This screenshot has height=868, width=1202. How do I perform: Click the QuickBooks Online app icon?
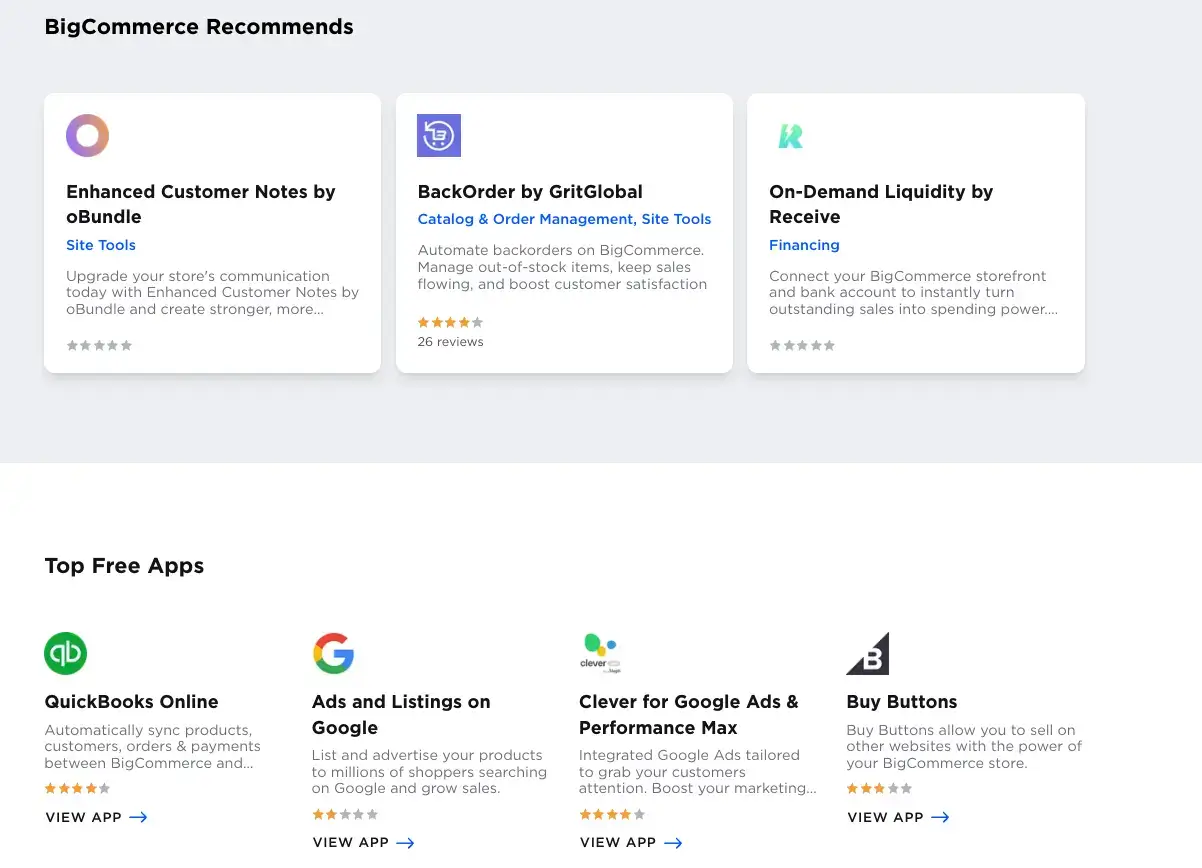point(65,653)
